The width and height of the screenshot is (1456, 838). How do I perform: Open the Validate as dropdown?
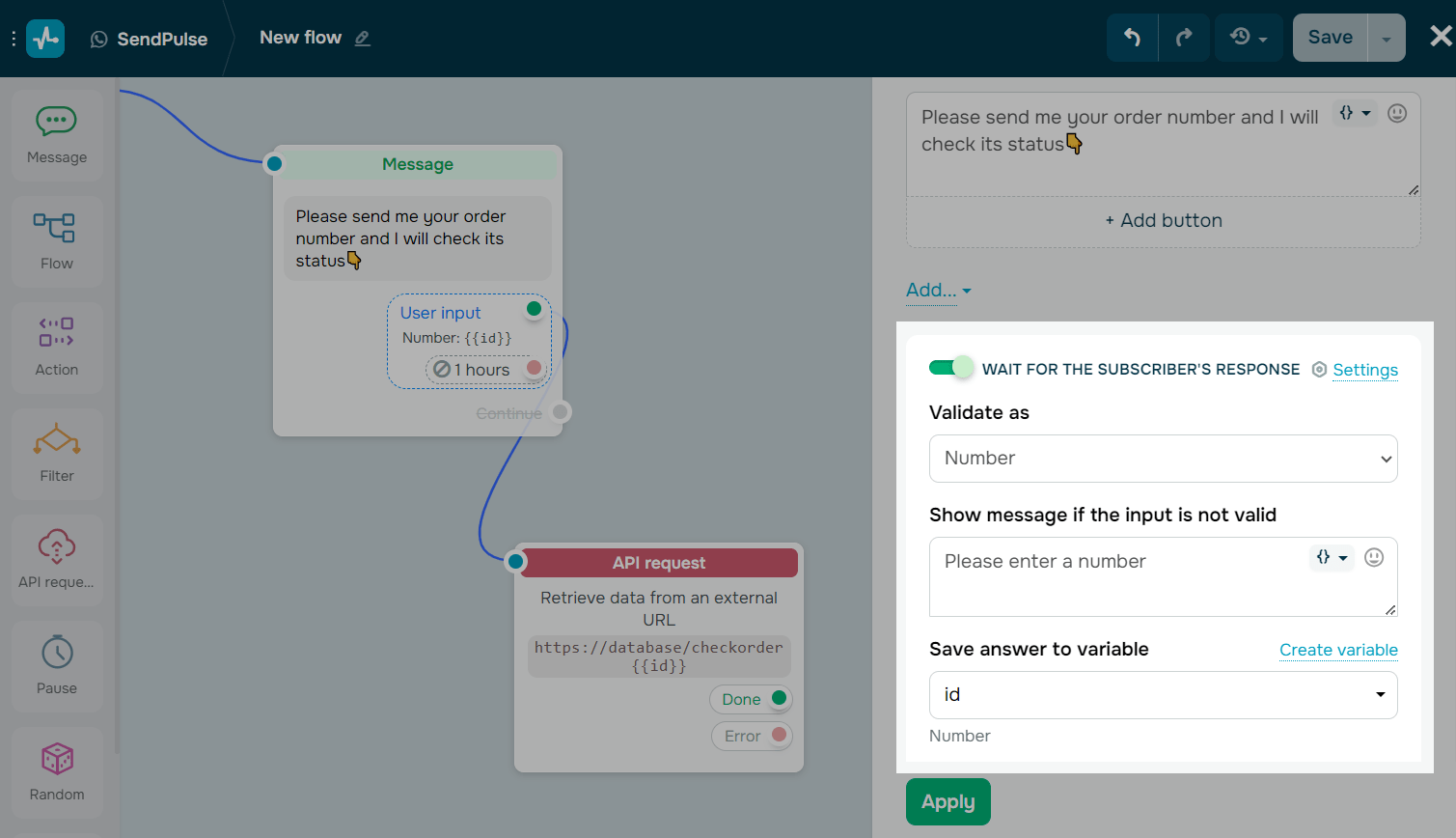tap(1163, 459)
